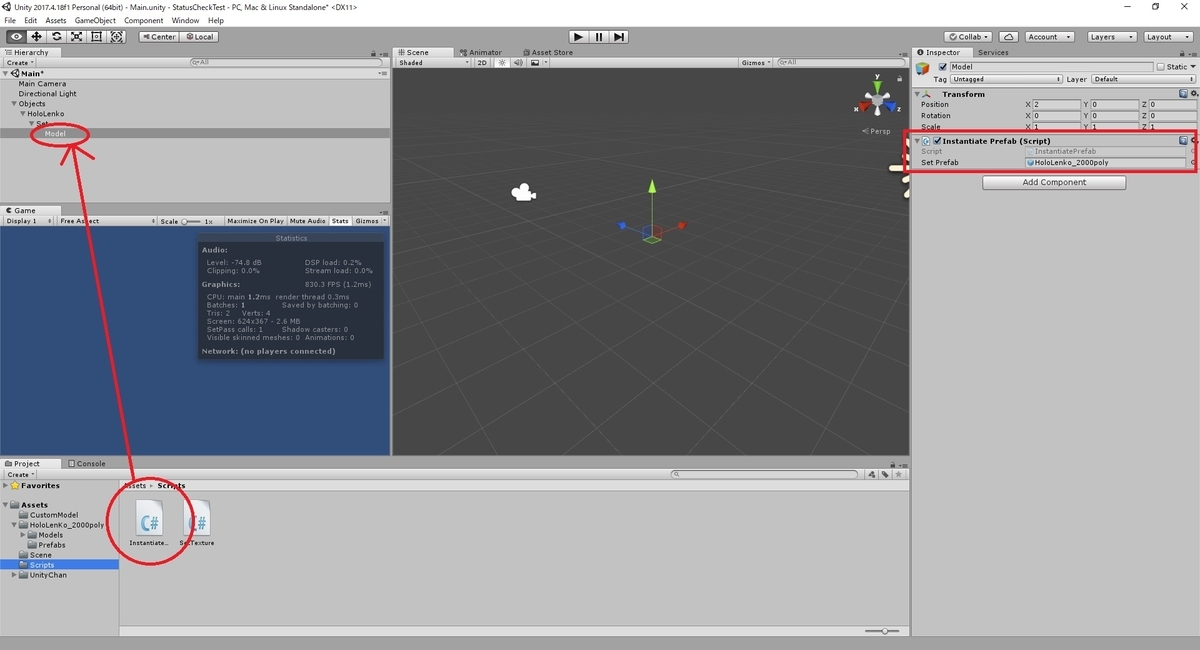Select Directional Light in Hierarchy
Viewport: 1200px width, 650px height.
point(47,94)
